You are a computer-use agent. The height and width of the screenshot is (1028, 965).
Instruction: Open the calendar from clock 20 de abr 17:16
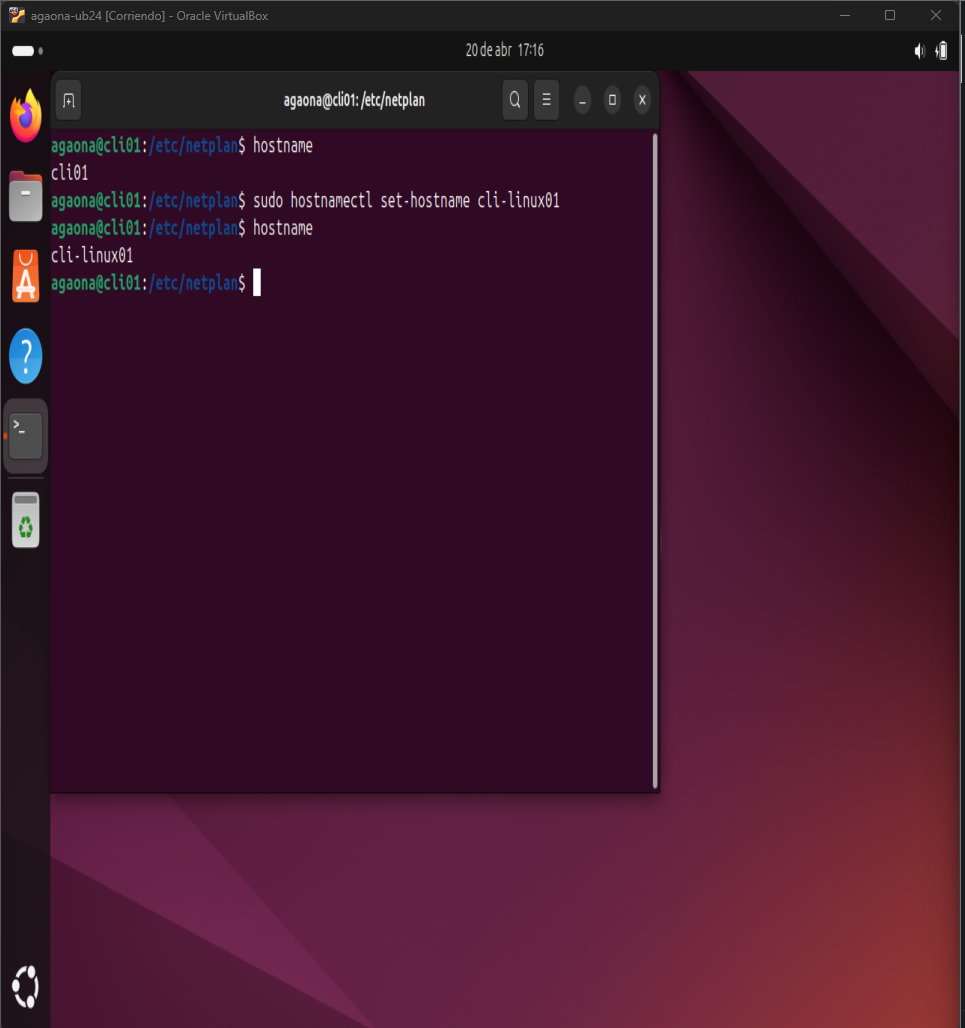[504, 51]
